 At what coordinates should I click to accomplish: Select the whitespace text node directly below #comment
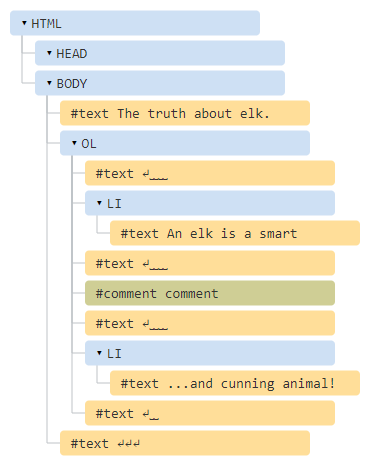210,323
